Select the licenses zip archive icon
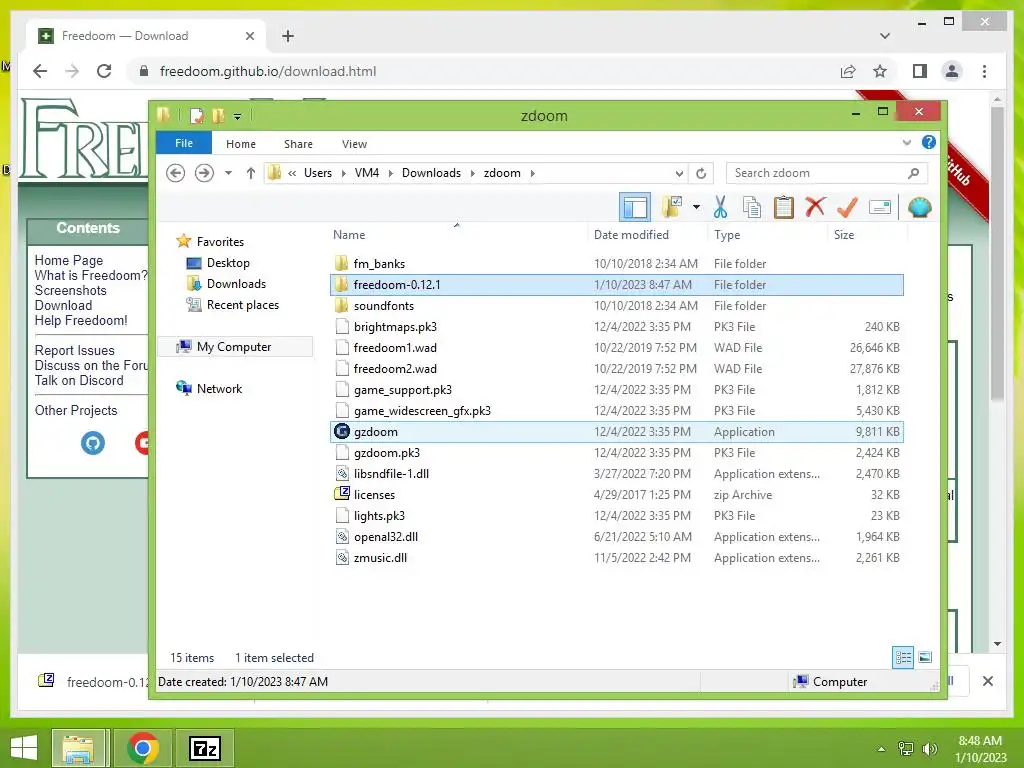The image size is (1024, 768). pos(342,494)
